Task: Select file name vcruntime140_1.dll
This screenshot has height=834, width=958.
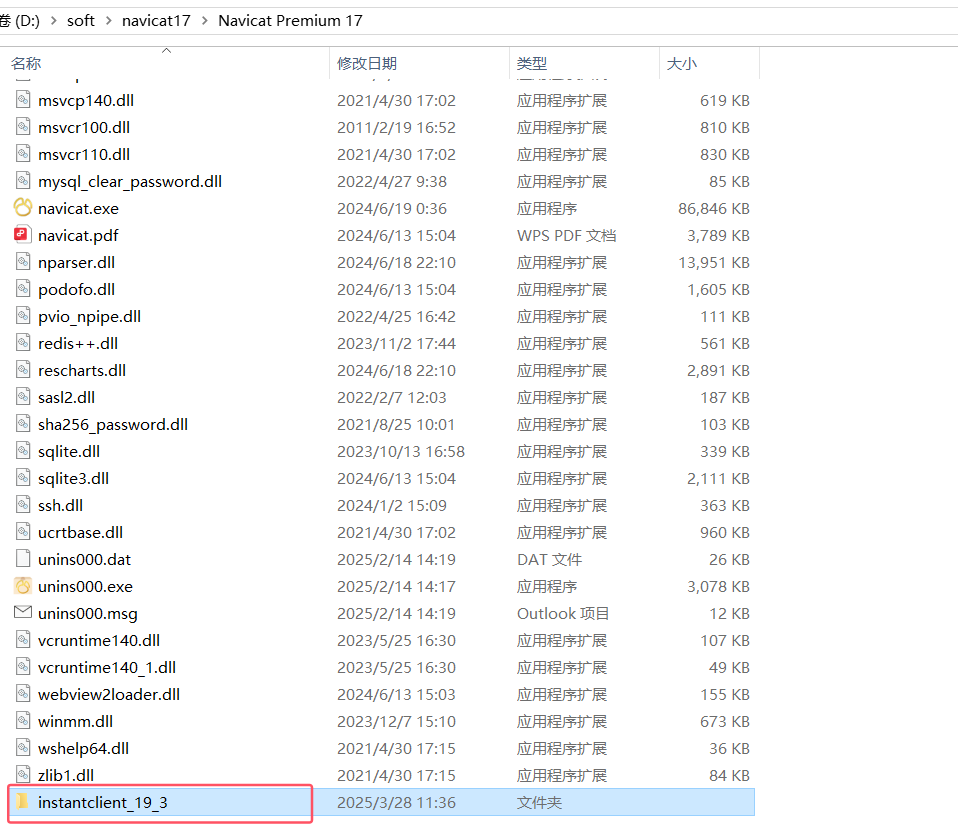Action: [x=107, y=667]
